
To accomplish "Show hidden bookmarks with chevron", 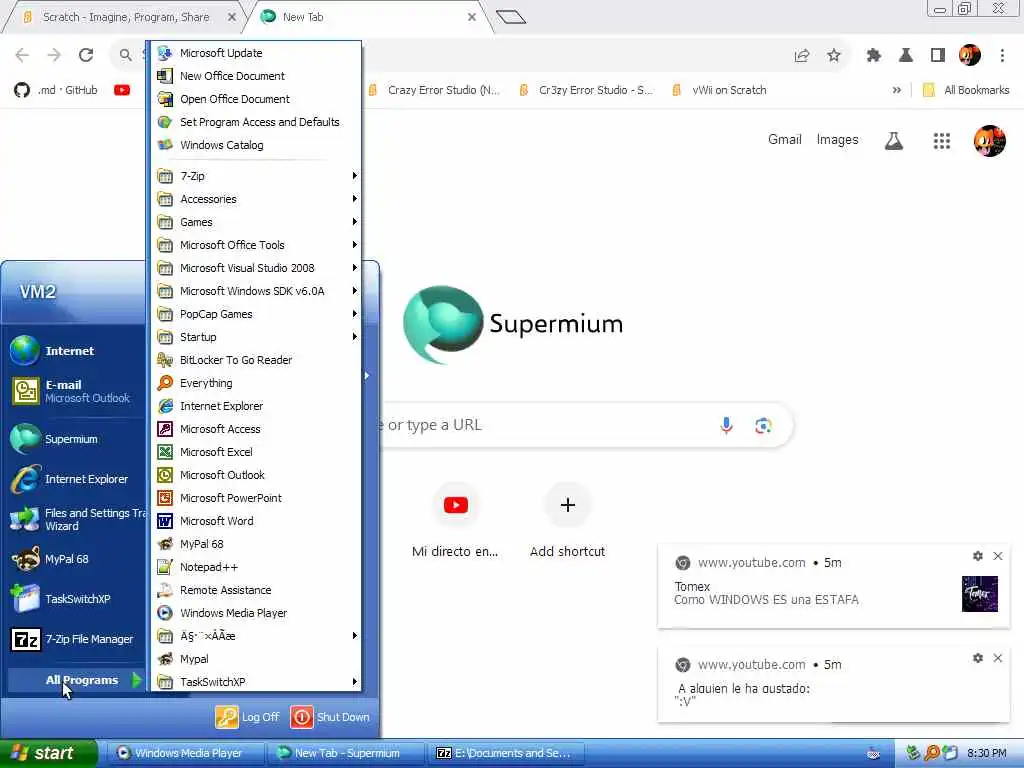I will tap(897, 90).
